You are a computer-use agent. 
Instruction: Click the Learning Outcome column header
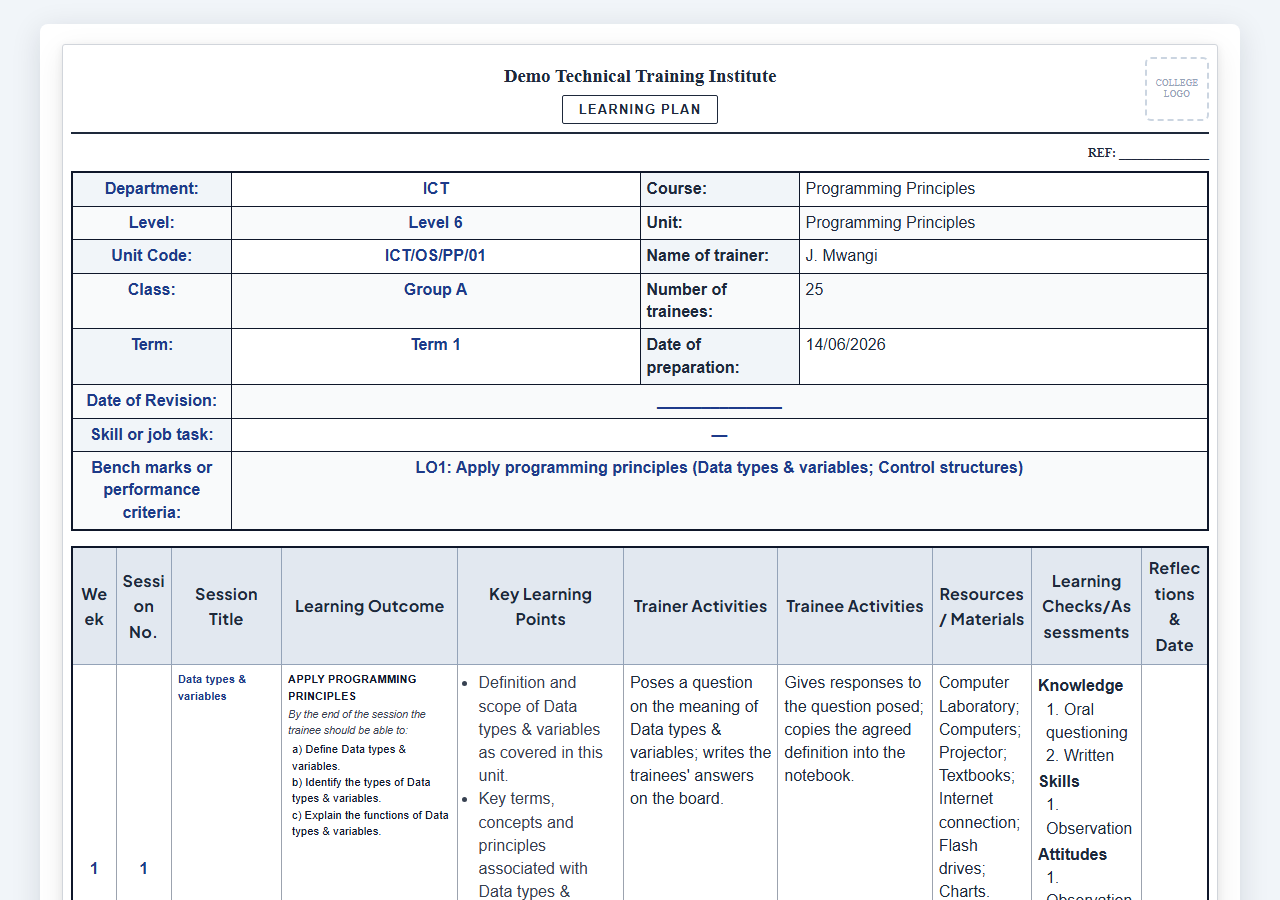369,606
